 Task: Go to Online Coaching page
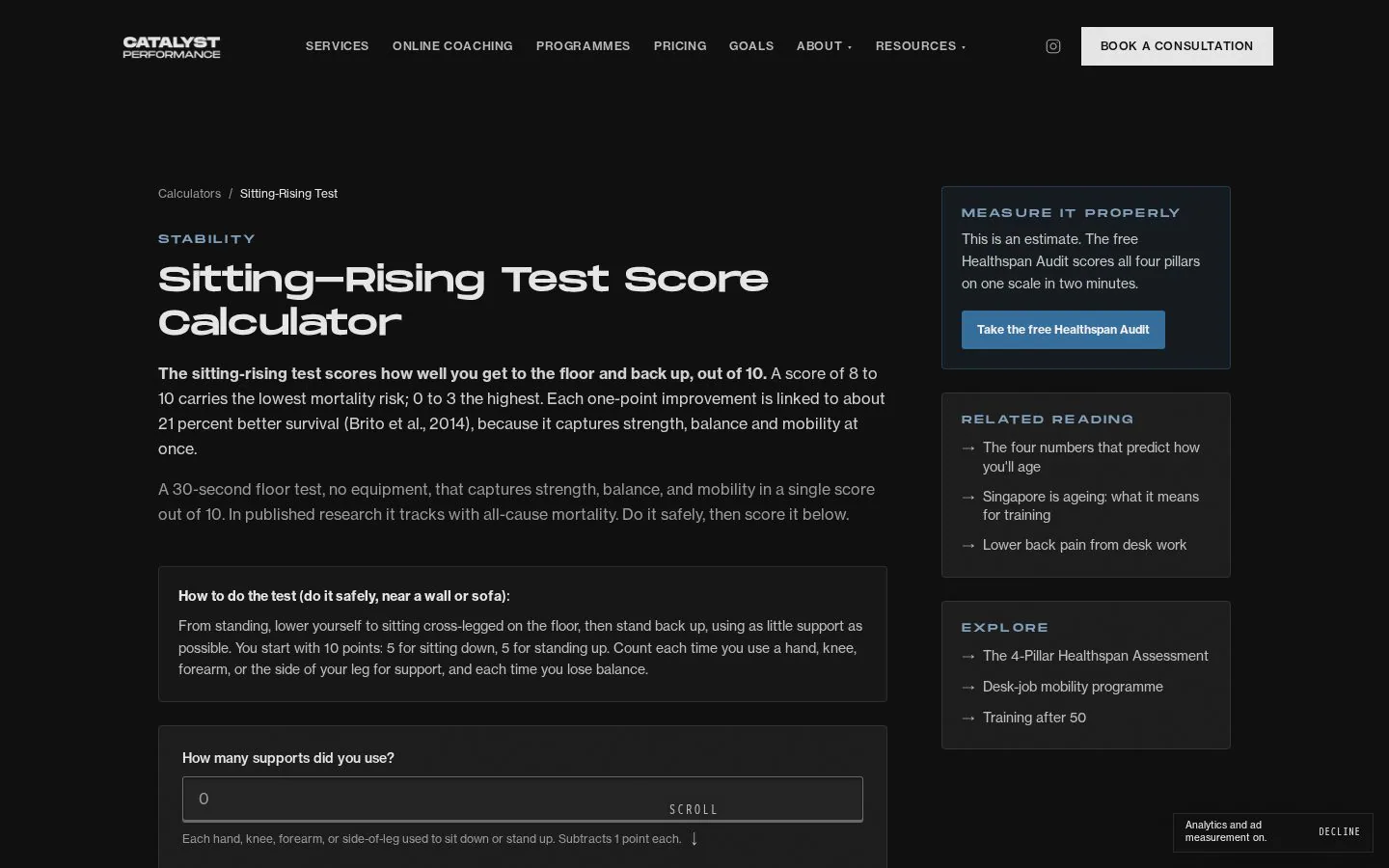click(452, 46)
